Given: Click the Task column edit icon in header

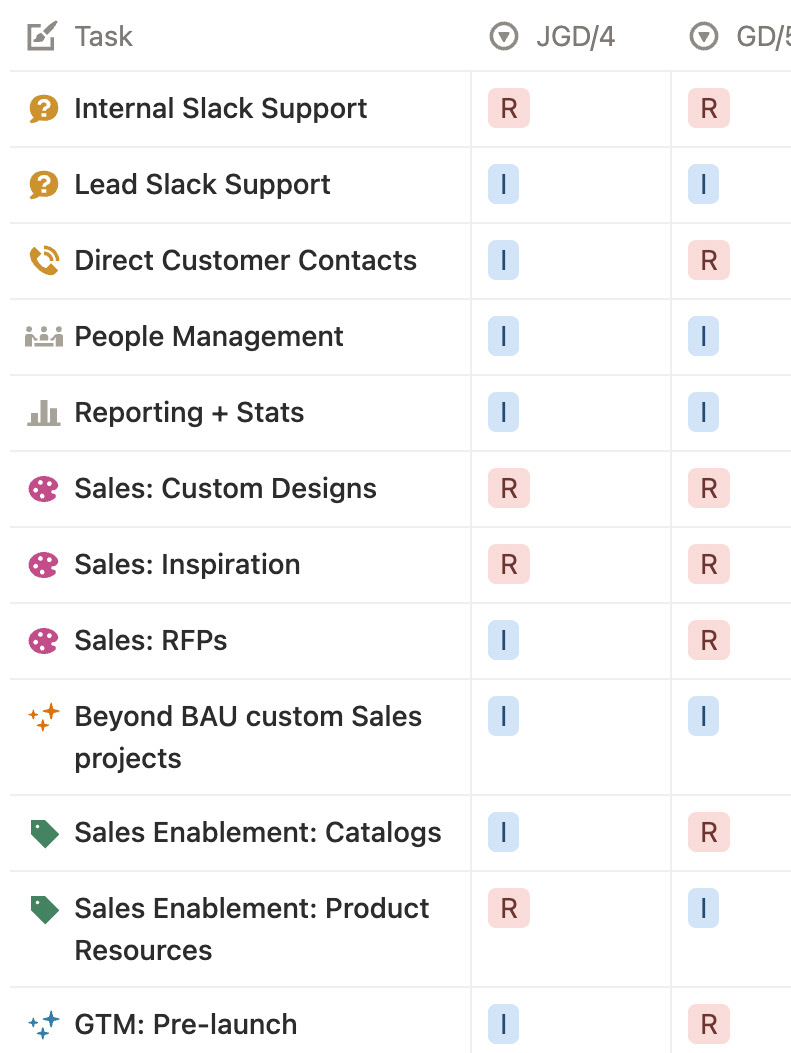Looking at the screenshot, I should [42, 36].
